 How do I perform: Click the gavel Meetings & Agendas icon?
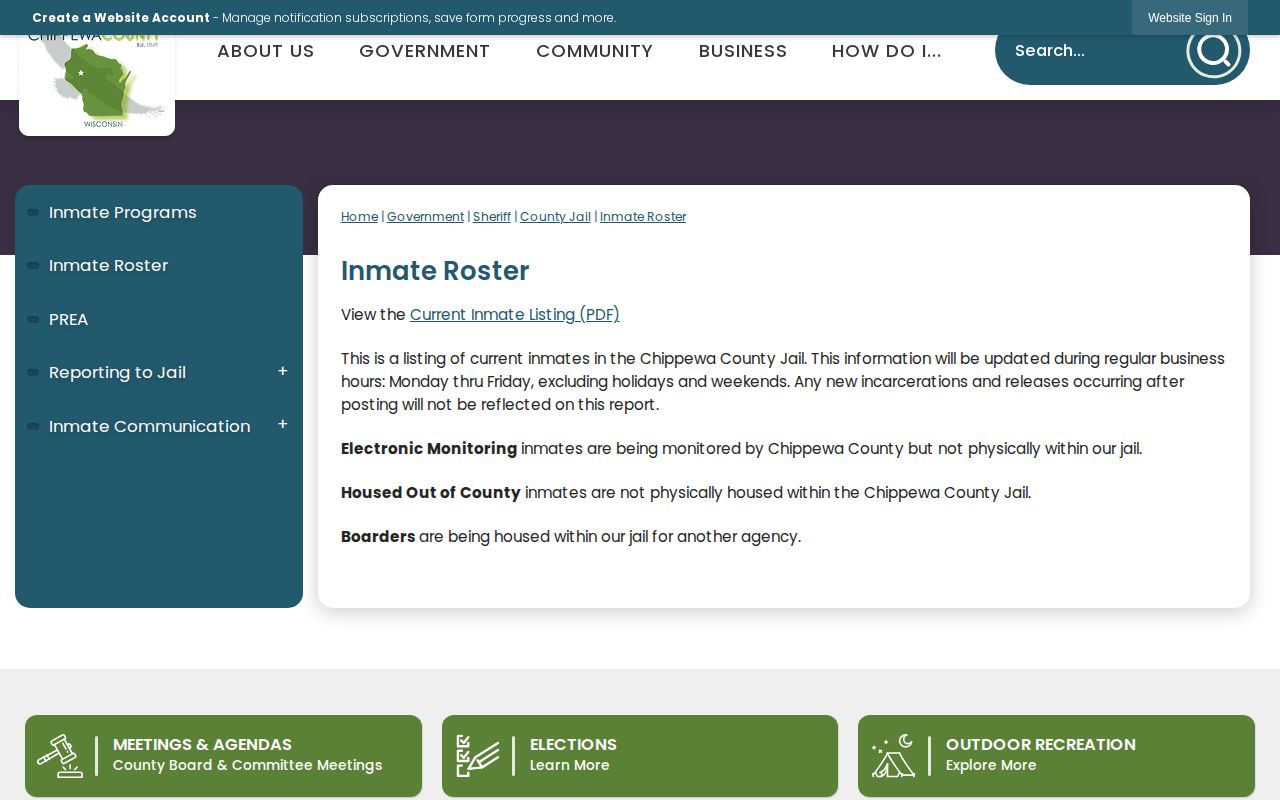tap(60, 756)
